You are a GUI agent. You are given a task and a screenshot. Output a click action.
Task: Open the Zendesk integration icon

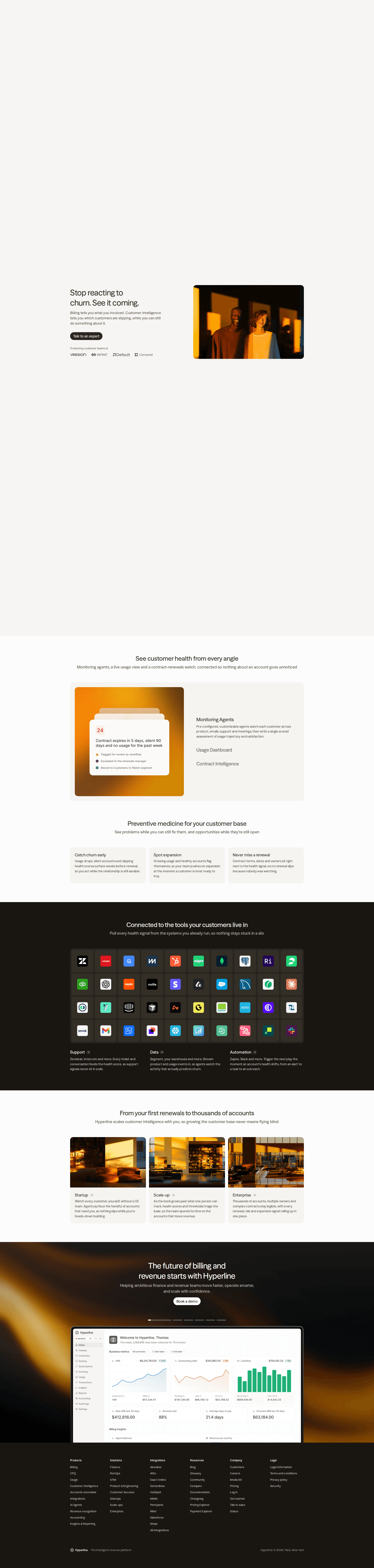point(82,961)
